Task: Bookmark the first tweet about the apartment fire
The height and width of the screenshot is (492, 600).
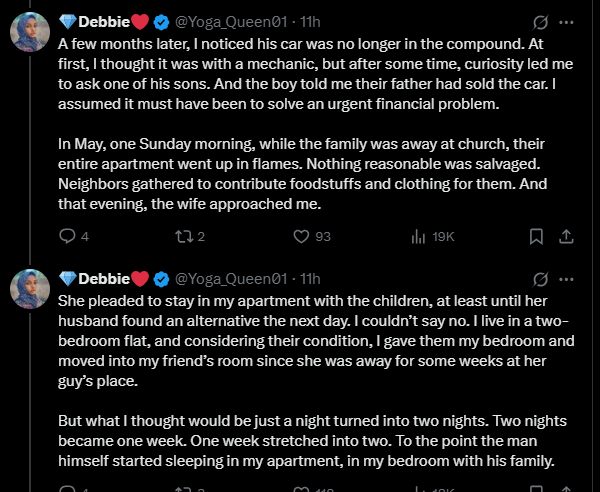Action: click(536, 237)
